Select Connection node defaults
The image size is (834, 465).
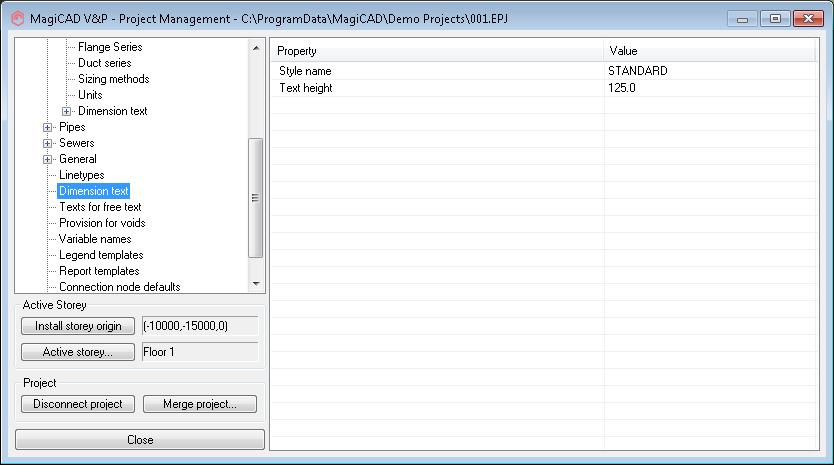tap(120, 287)
